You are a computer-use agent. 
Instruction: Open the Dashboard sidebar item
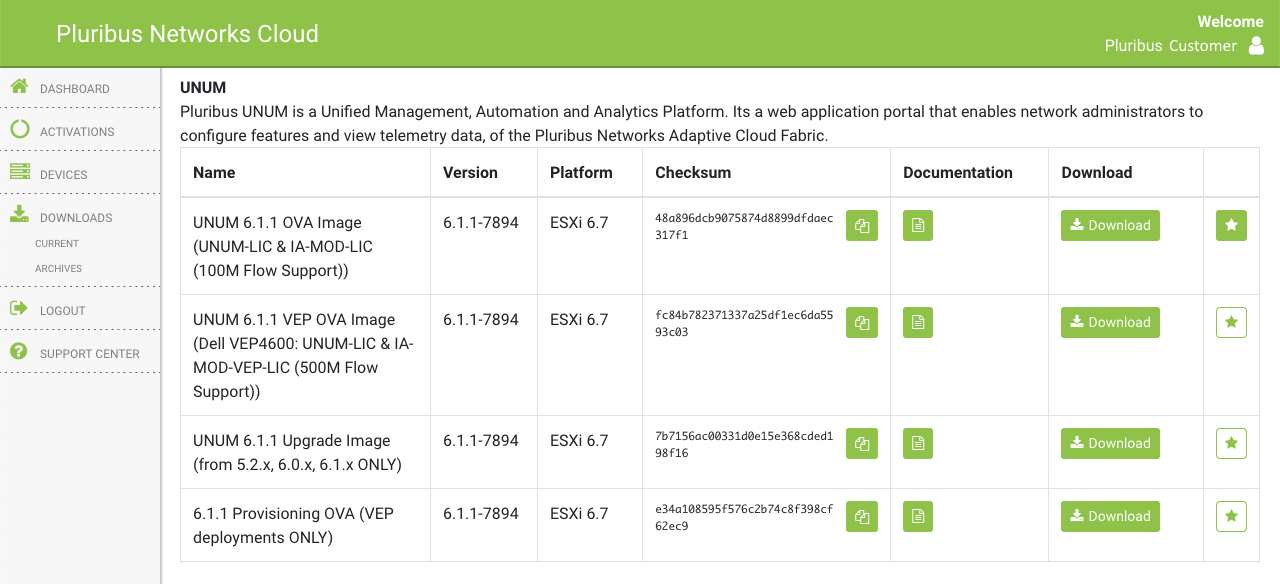click(80, 88)
